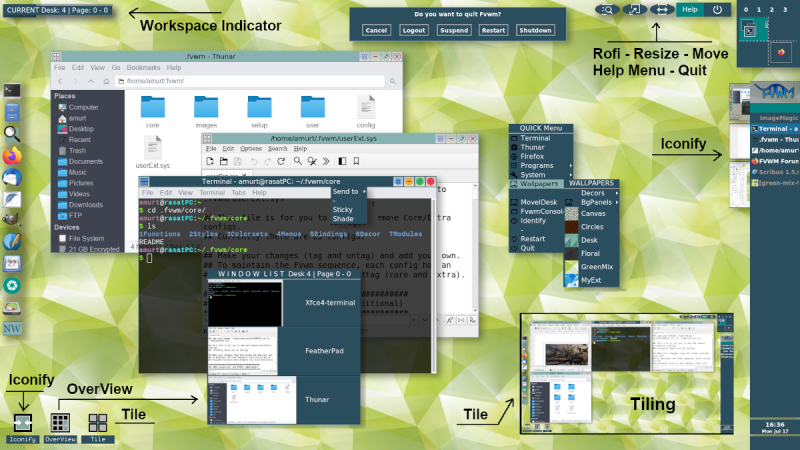Open Options menu in FeatherPad

(x=251, y=148)
